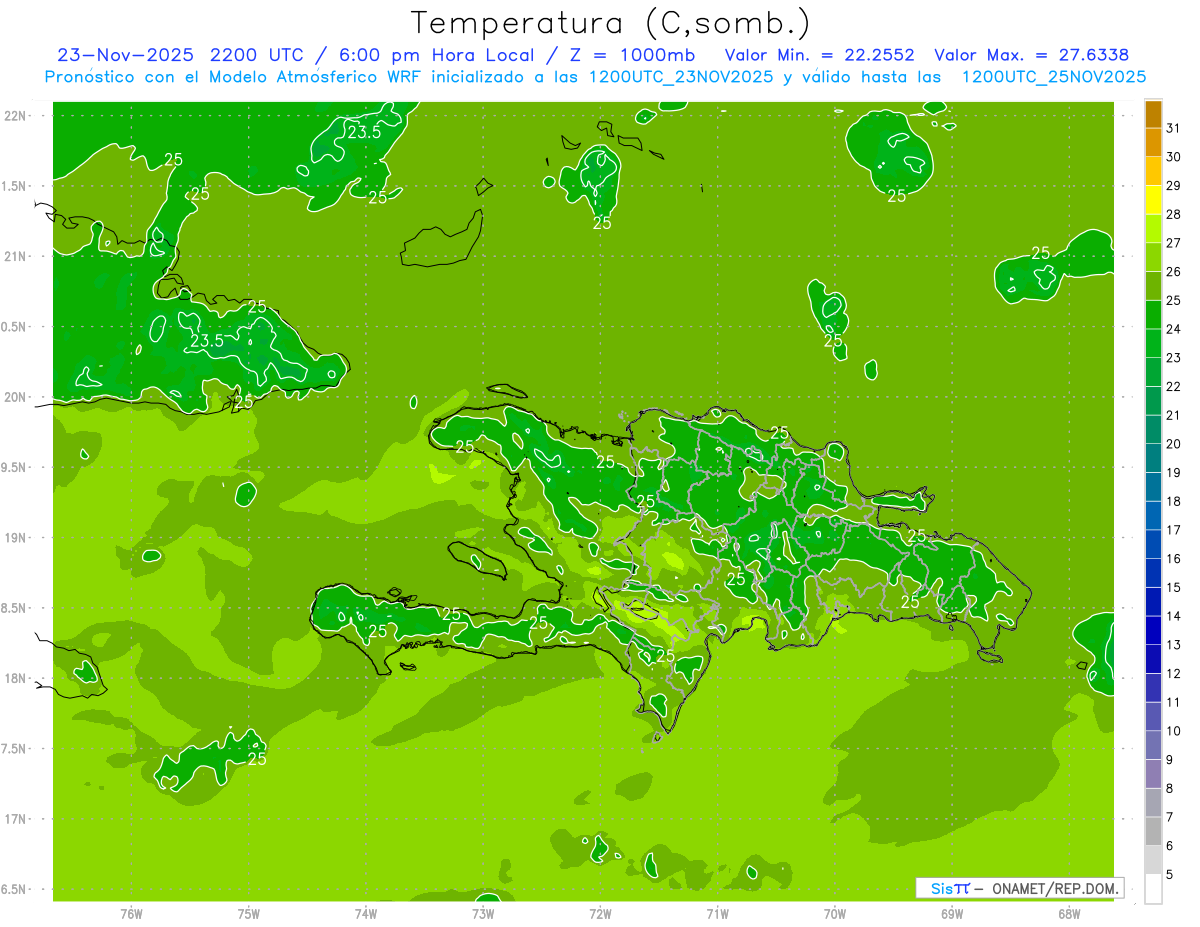Image resolution: width=1200 pixels, height=927 pixels.
Task: Click the '30' value on color scale
Action: click(1174, 157)
